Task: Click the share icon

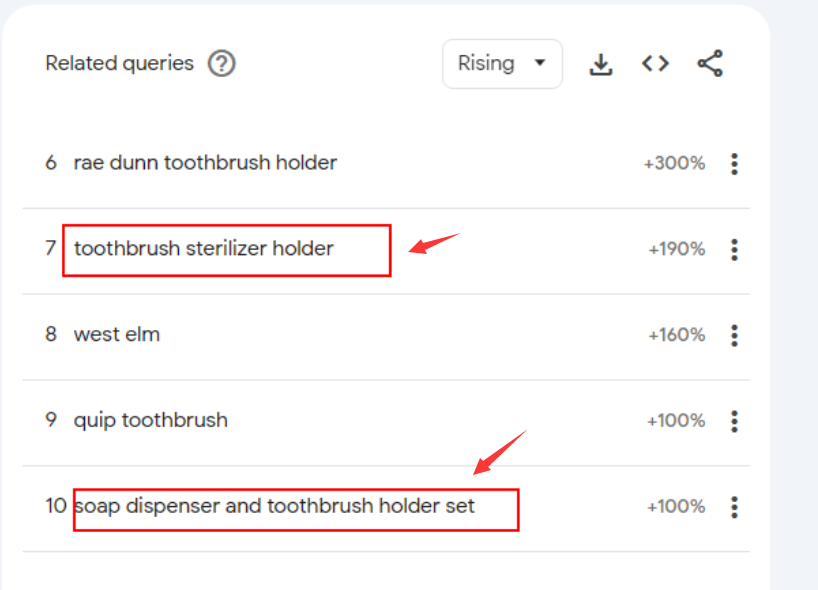Action: (x=711, y=64)
